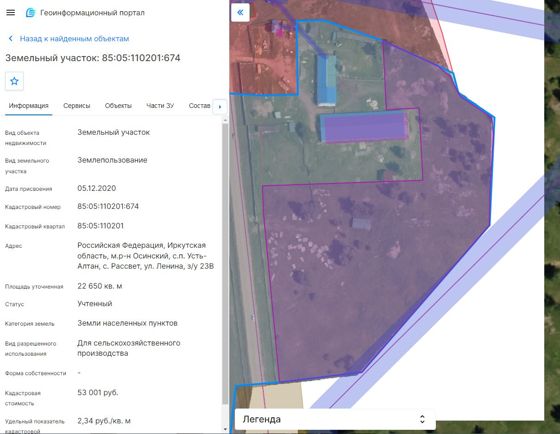Viewport: 560px width, 434px height.
Task: Open the hamburger main menu
Action: (11, 13)
